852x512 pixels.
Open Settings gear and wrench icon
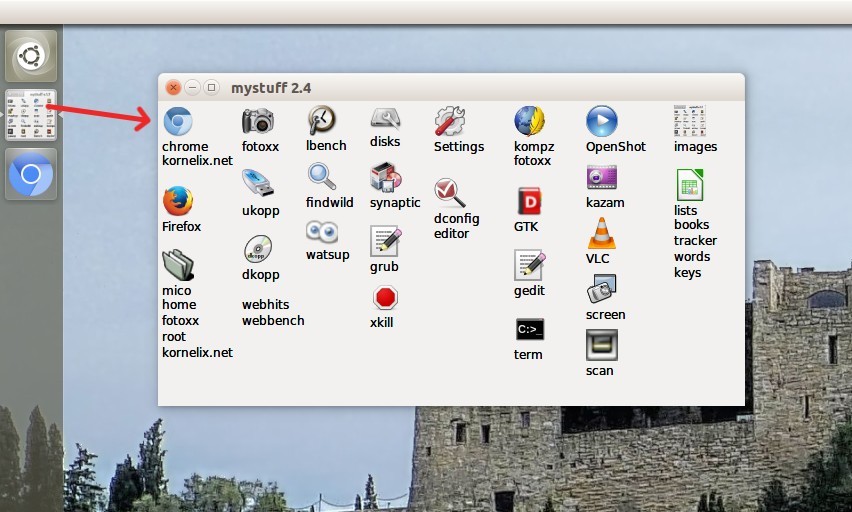449,121
